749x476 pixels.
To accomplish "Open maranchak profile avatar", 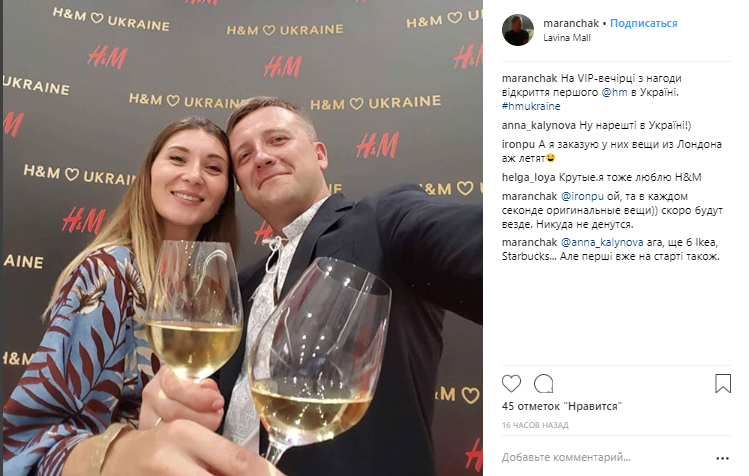I will click(x=518, y=30).
